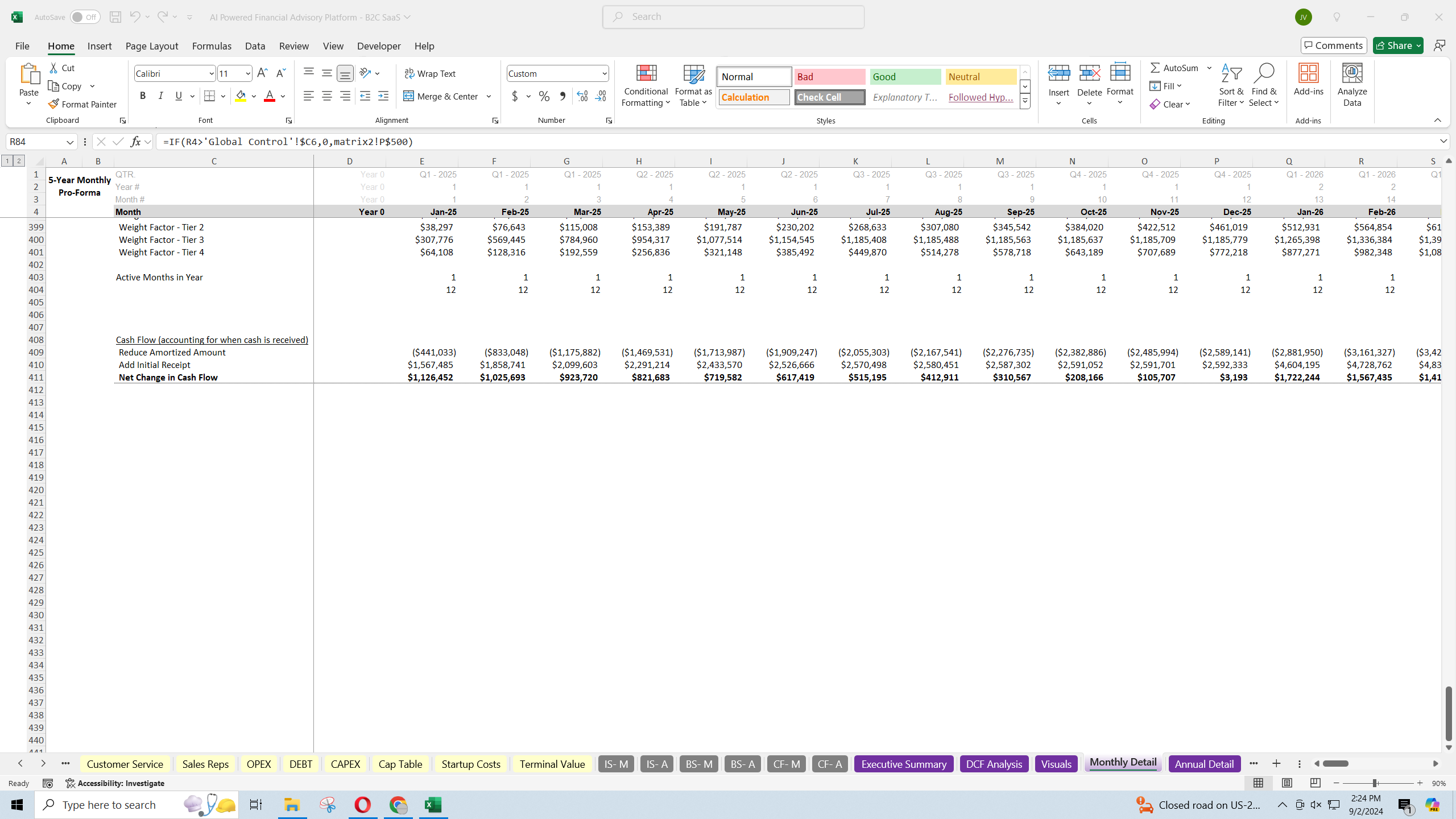
Task: Expand Merge & Center dropdown arrow
Action: pyautogui.click(x=489, y=96)
